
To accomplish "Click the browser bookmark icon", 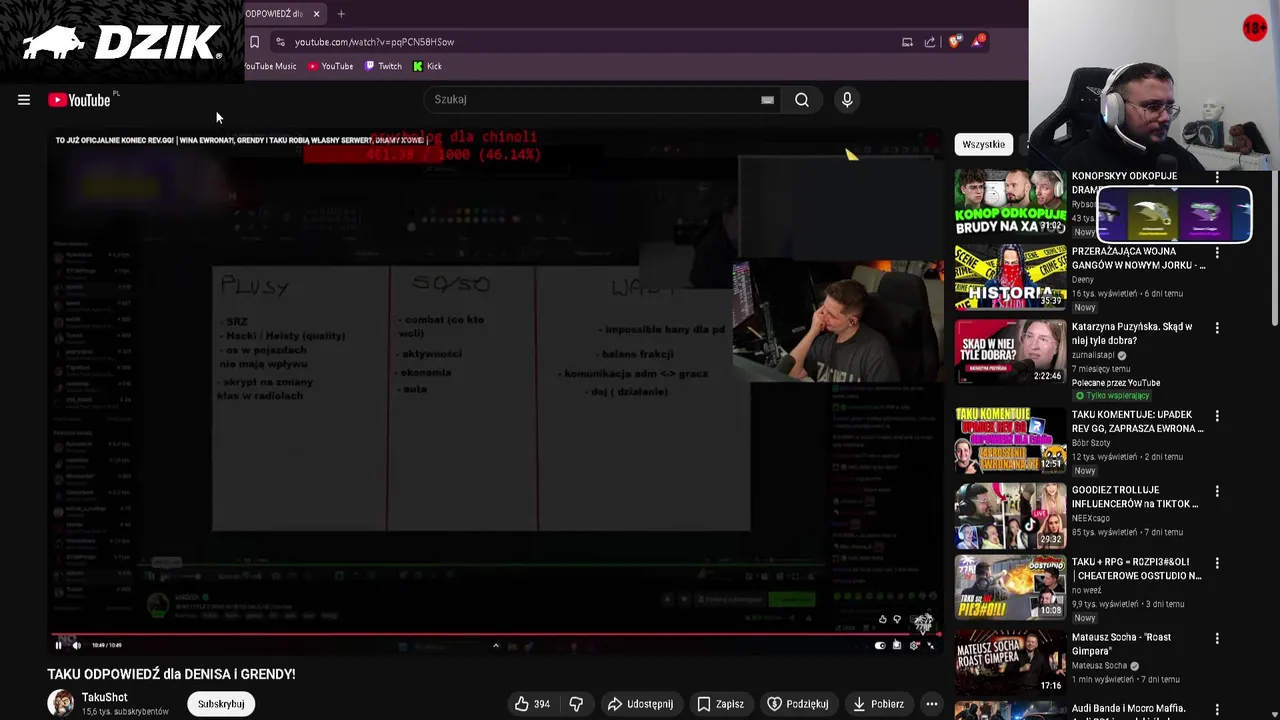I will coord(254,42).
